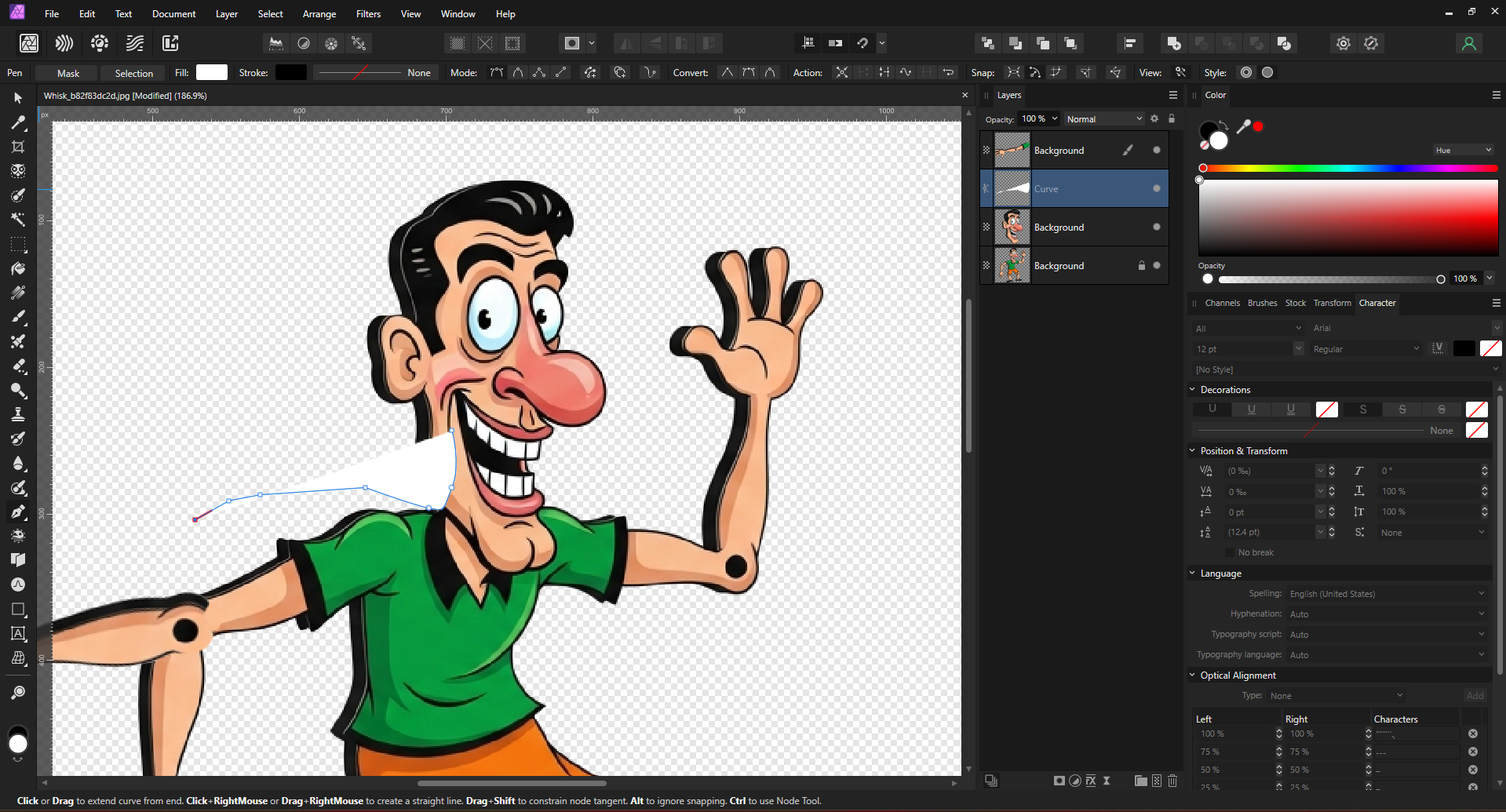Image resolution: width=1506 pixels, height=812 pixels.
Task: Open the Export Persona
Action: tap(170, 43)
